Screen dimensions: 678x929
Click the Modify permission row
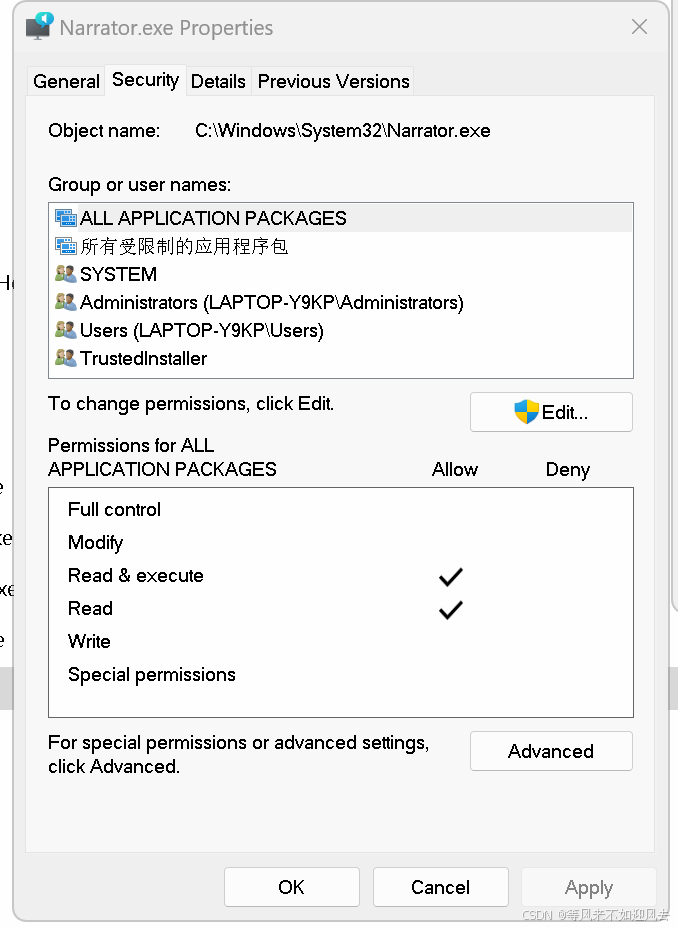341,542
